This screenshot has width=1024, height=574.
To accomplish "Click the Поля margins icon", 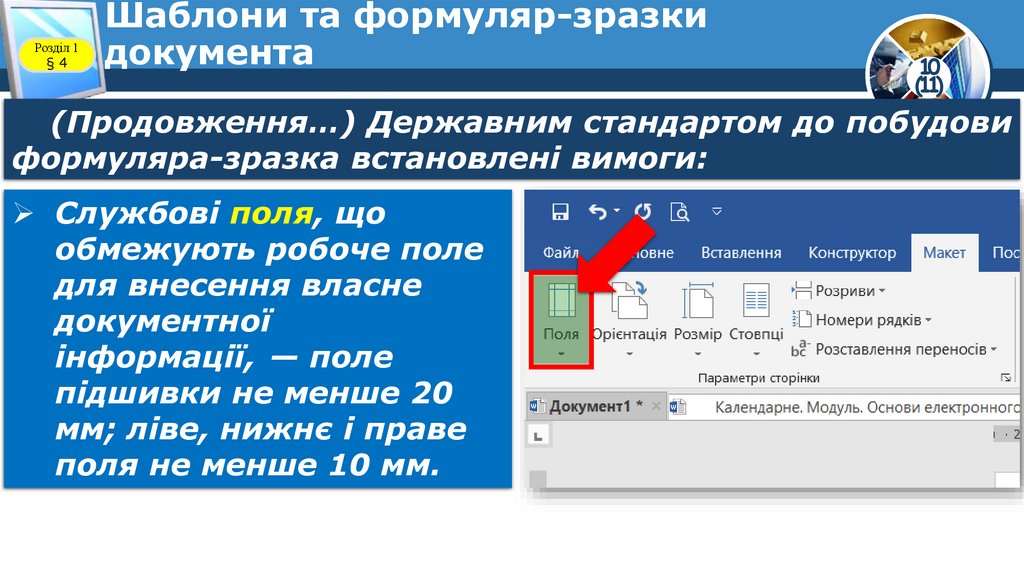I will (x=562, y=300).
